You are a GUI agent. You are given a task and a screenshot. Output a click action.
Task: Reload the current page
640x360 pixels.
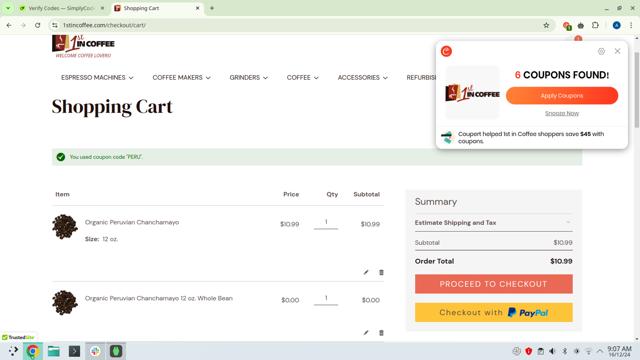pos(38,25)
